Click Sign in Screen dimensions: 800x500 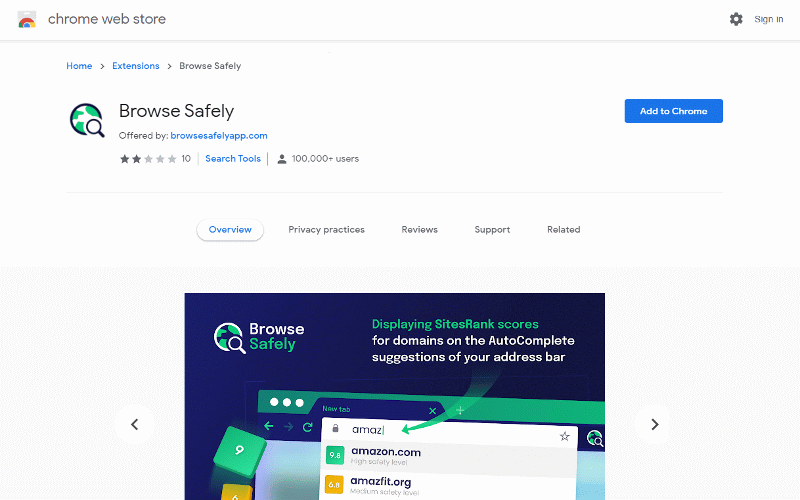(x=768, y=19)
